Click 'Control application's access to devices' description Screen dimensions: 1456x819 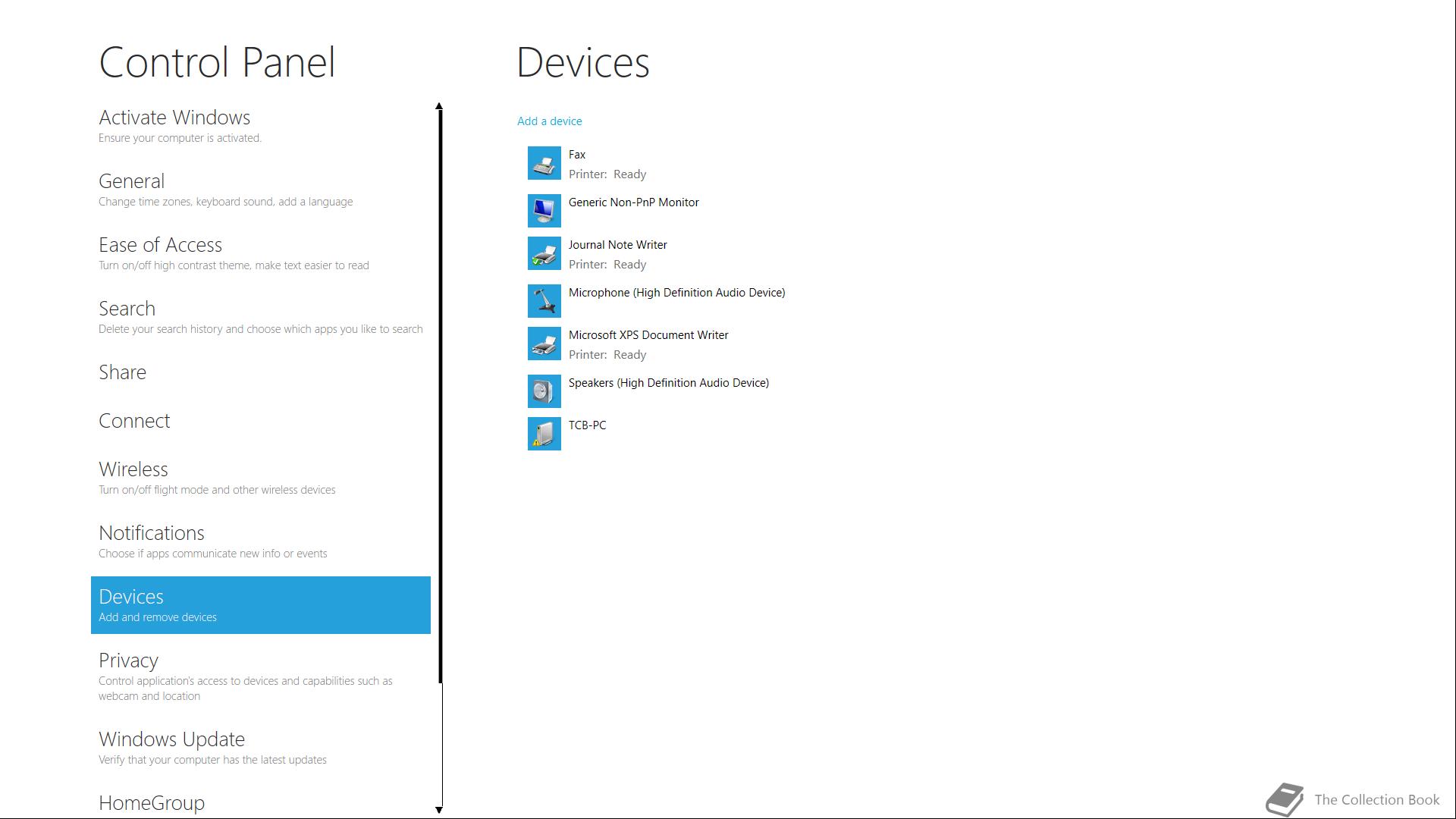pos(246,689)
